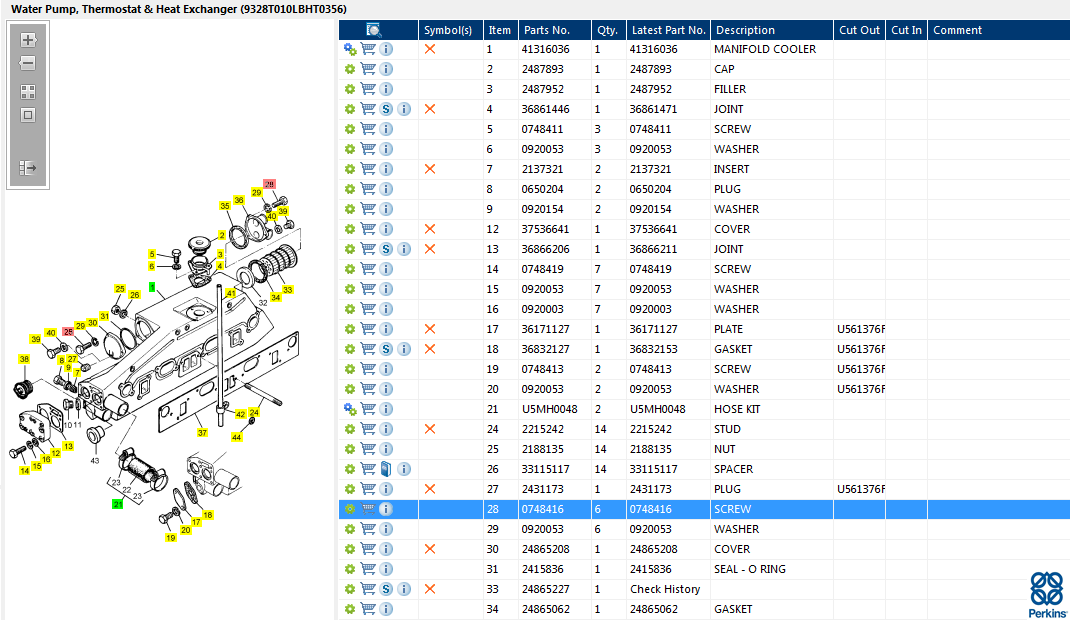Click the list export icon in diagram toolbar
The height and width of the screenshot is (620, 1070).
pos(28,168)
